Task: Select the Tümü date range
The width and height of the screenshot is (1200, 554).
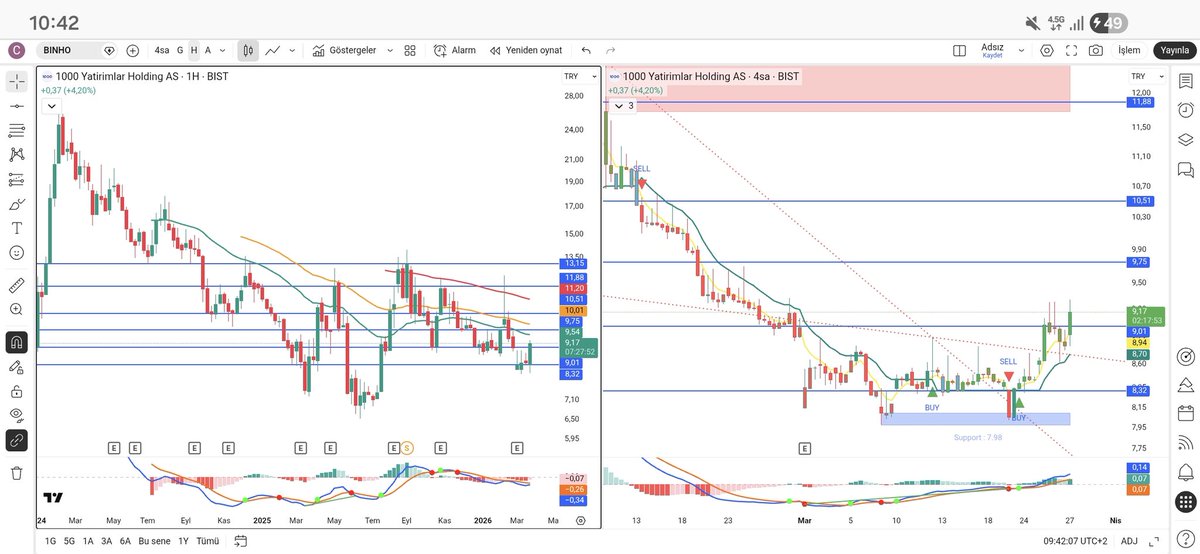Action: (207, 541)
